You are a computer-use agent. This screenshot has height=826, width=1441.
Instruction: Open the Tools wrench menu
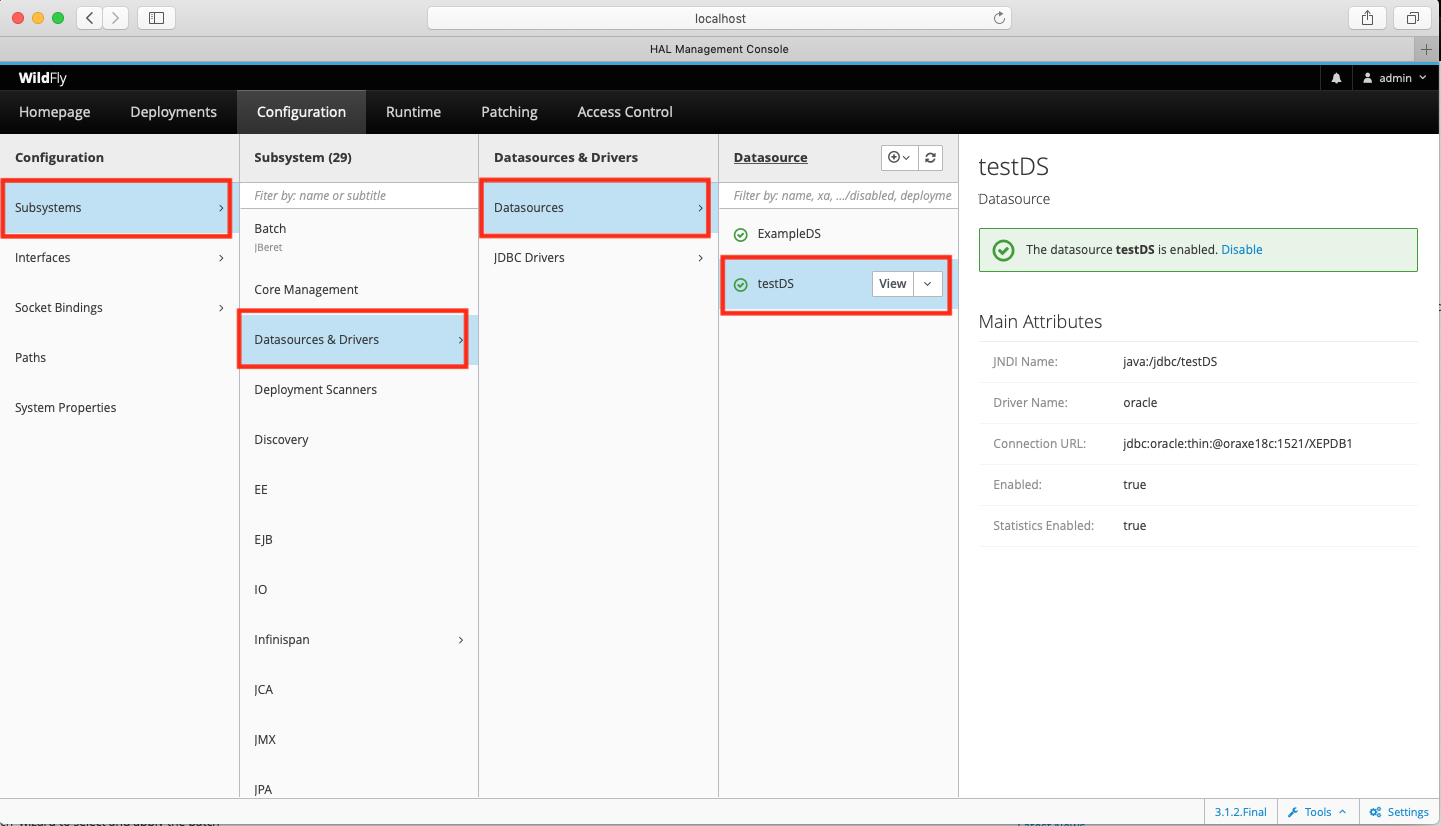[1316, 811]
